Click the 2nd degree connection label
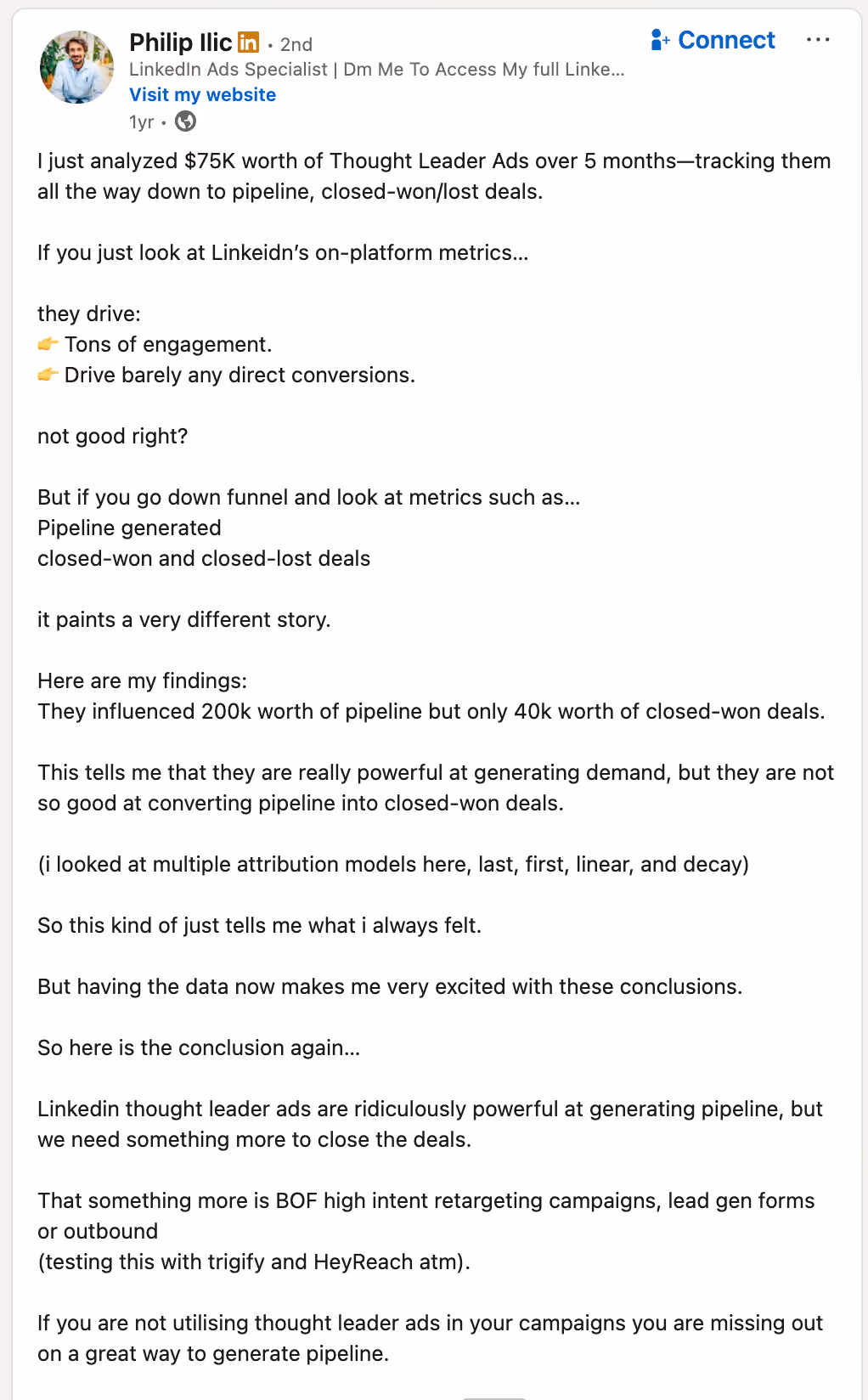This screenshot has height=1400, width=868. pyautogui.click(x=296, y=44)
